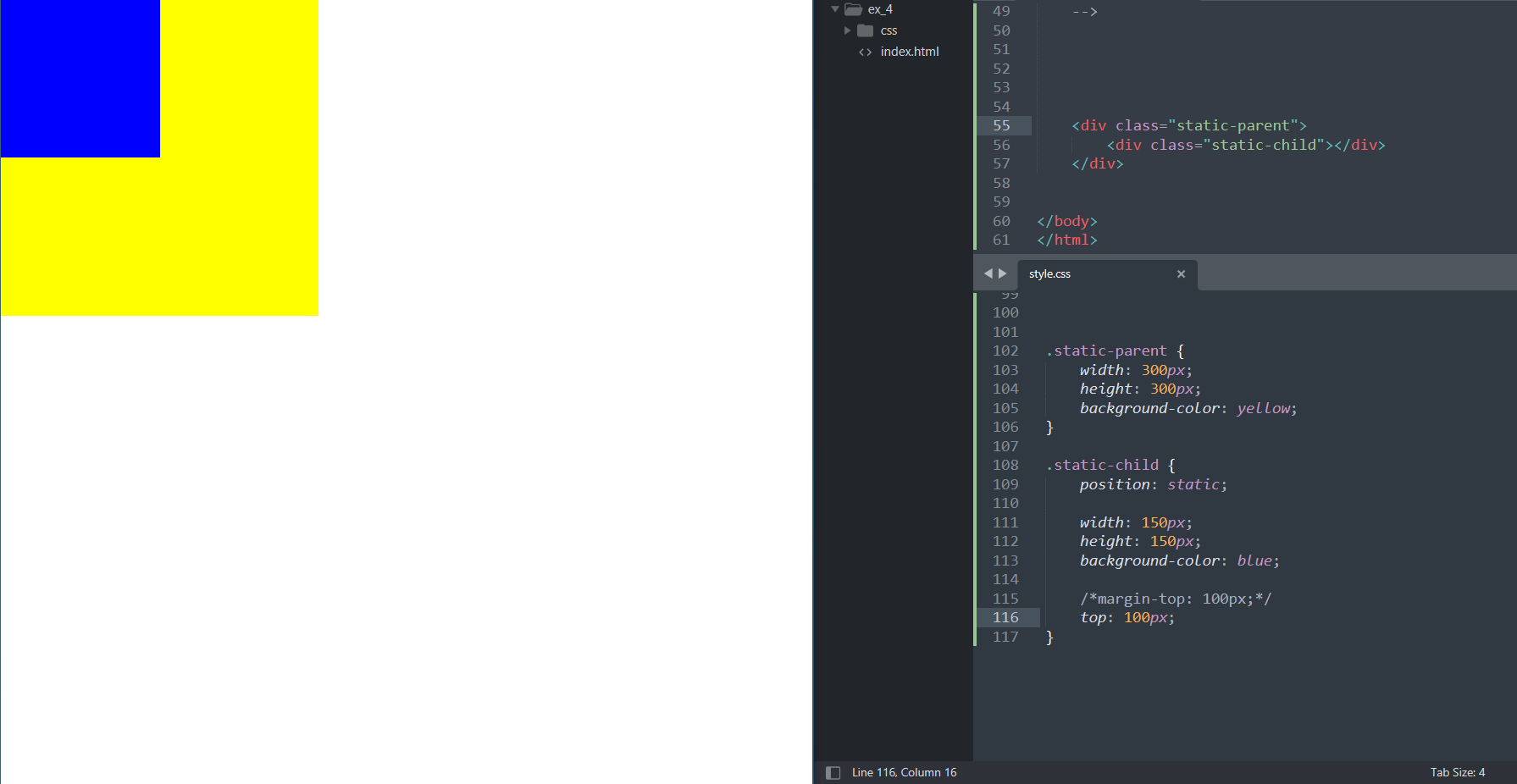Click the index.html file code icon
The width and height of the screenshot is (1517, 784).
865,52
